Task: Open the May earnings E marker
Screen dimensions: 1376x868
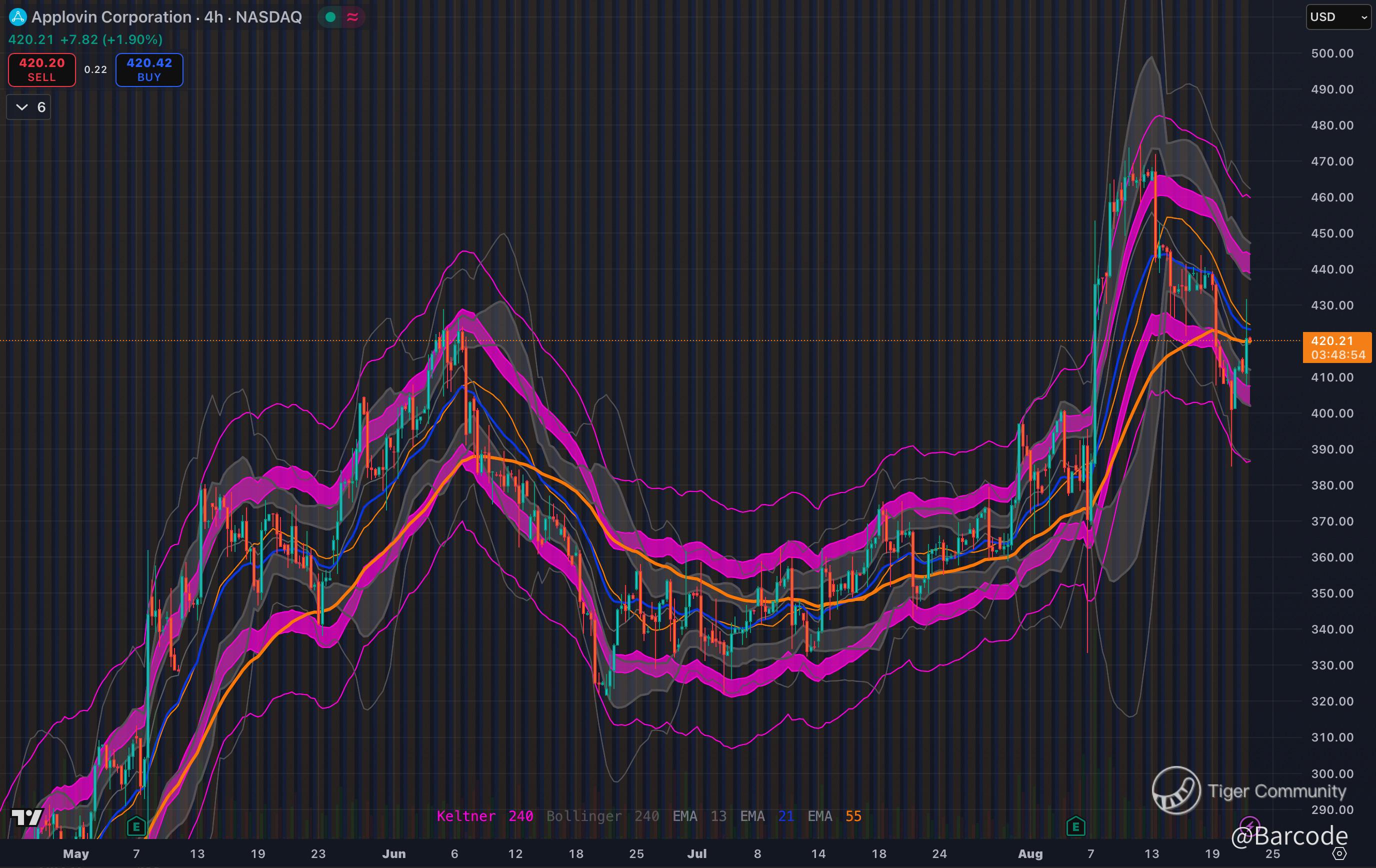Action: 136,826
